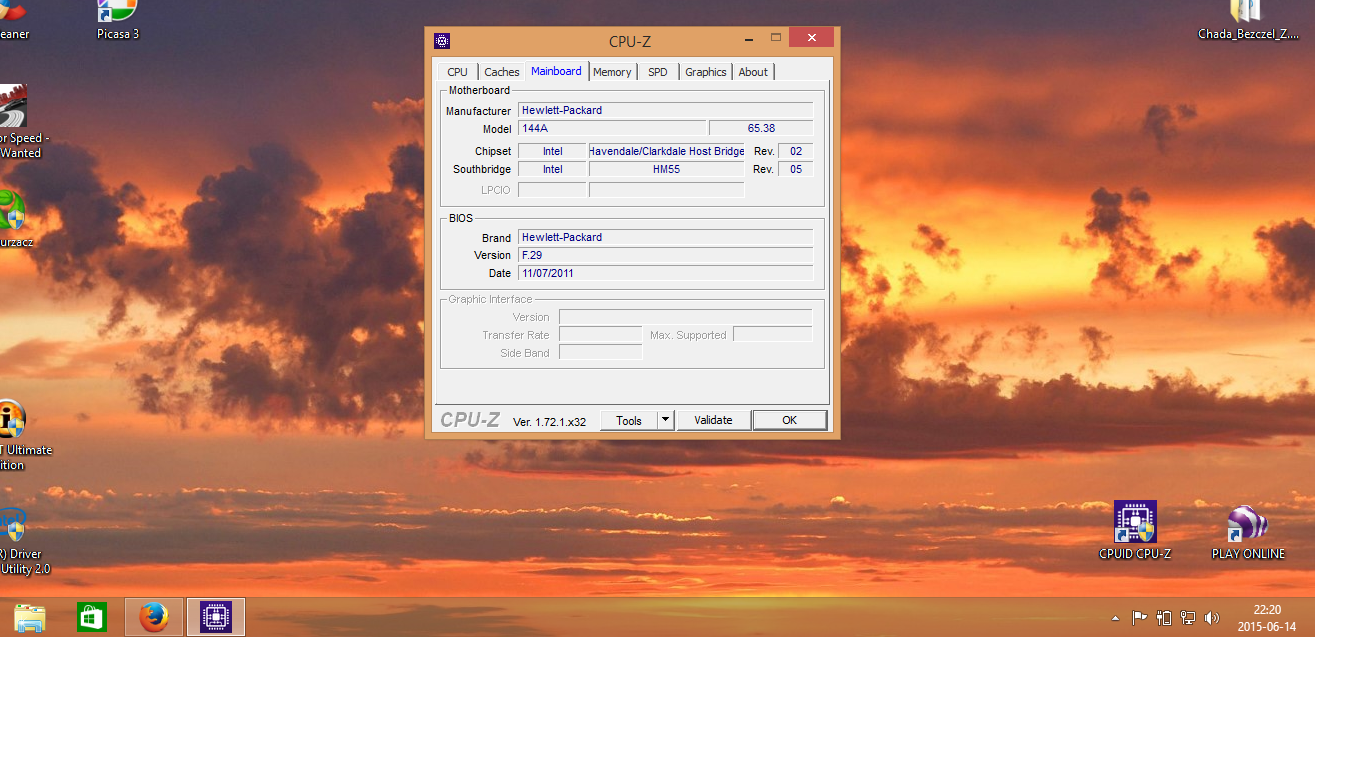Image resolution: width=1366 pixels, height=768 pixels.
Task: Click the Southbridge model HM55
Action: [667, 169]
